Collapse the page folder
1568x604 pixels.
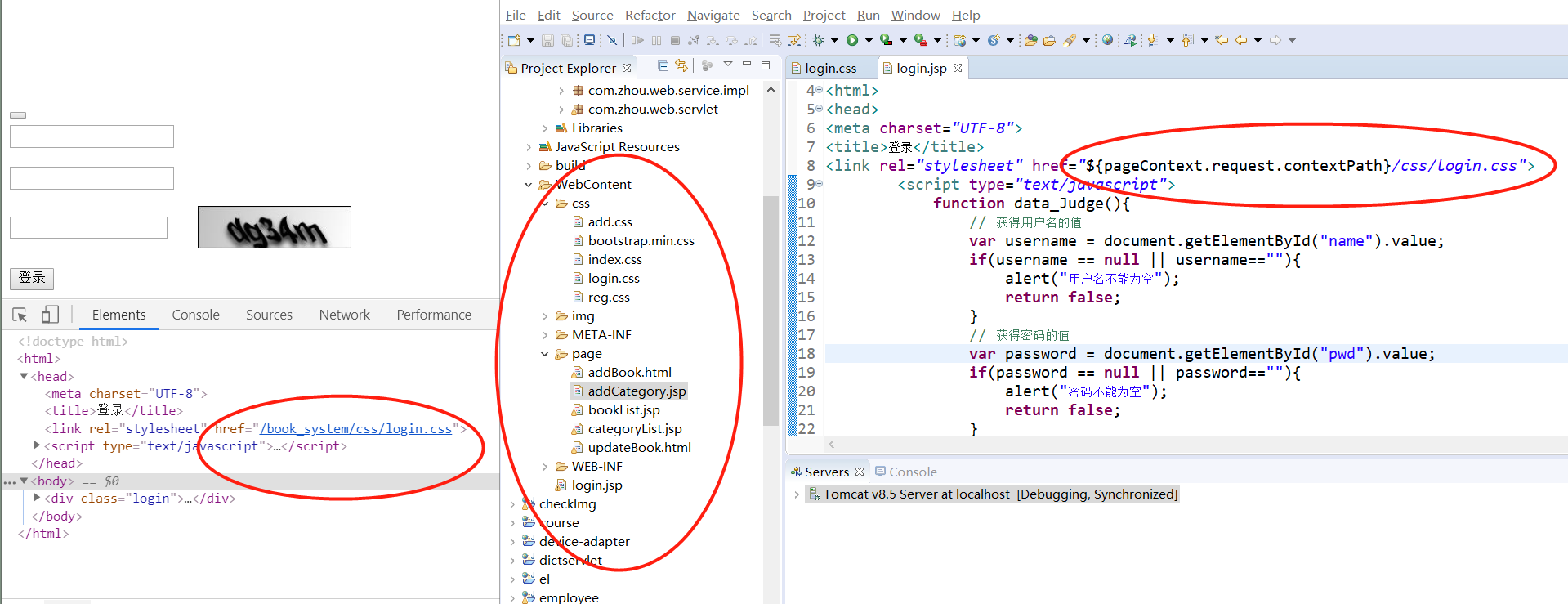click(545, 354)
